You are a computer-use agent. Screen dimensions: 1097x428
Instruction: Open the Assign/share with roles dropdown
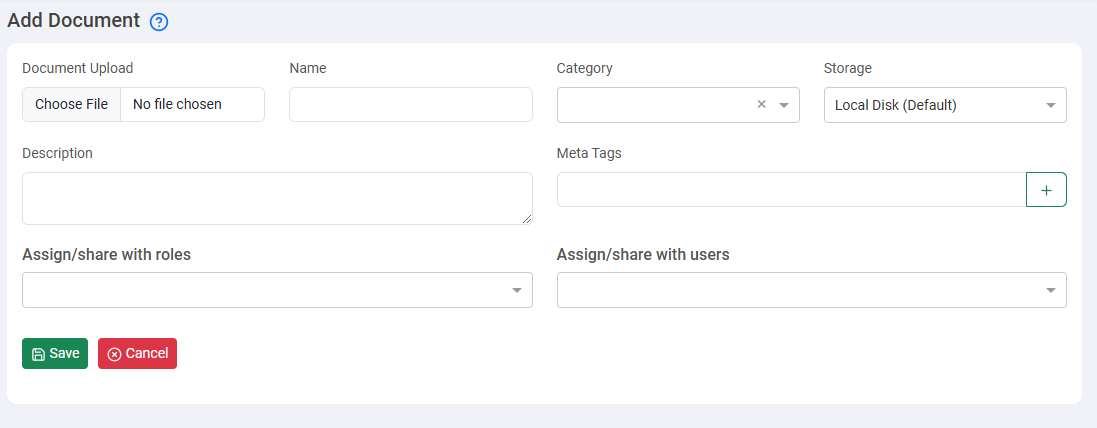(x=276, y=290)
